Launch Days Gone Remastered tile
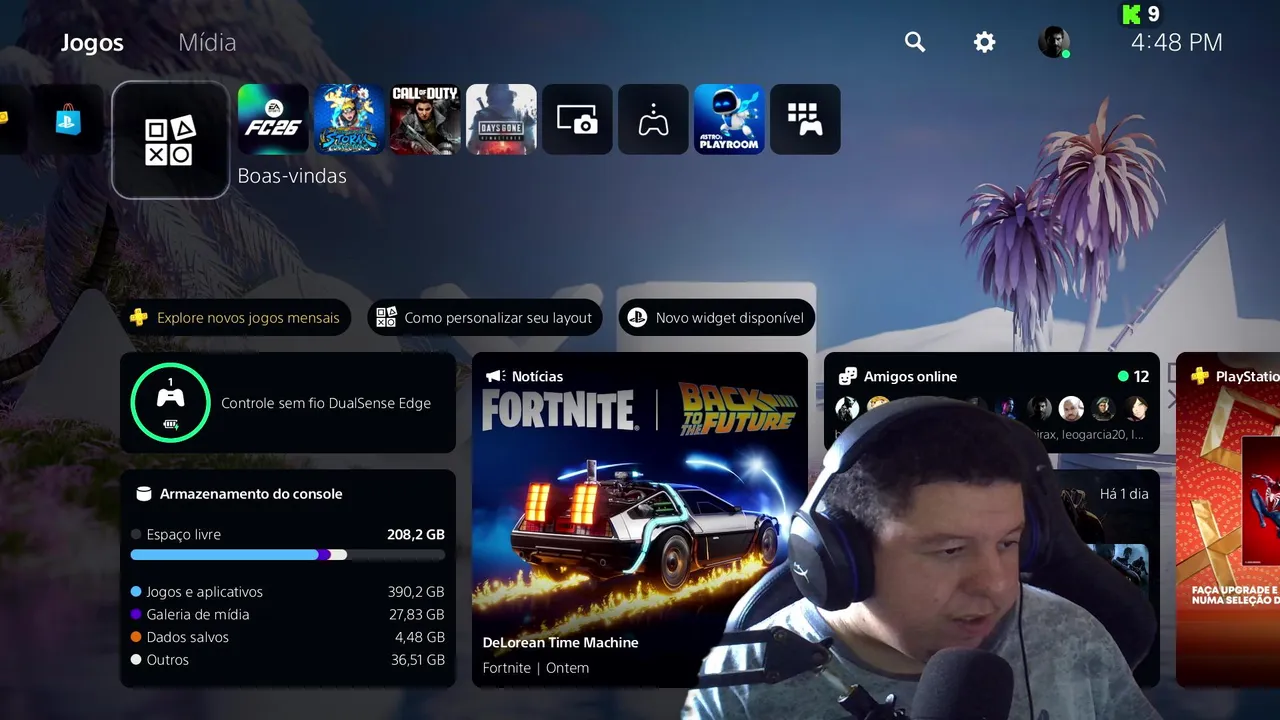1280x720 pixels. point(501,119)
